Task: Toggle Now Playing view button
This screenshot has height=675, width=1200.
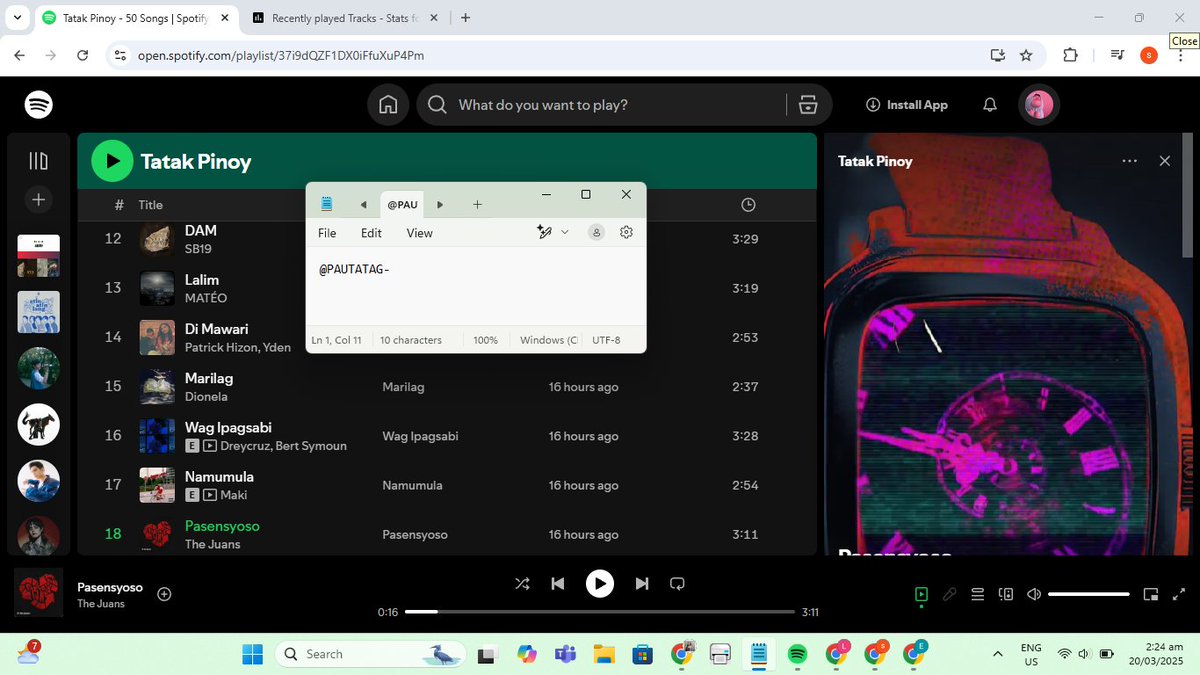Action: [921, 594]
